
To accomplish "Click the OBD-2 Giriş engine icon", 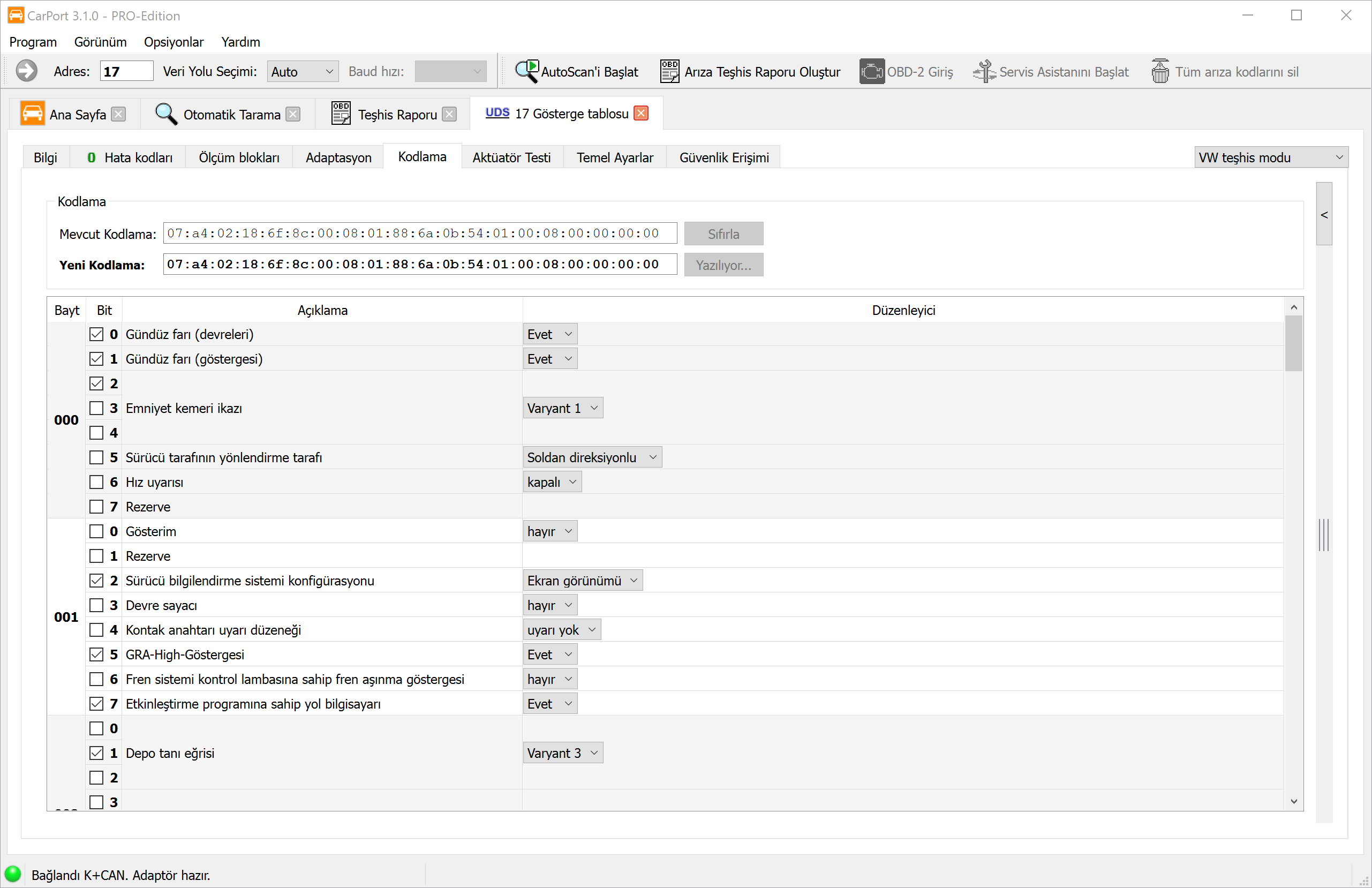I will (872, 72).
